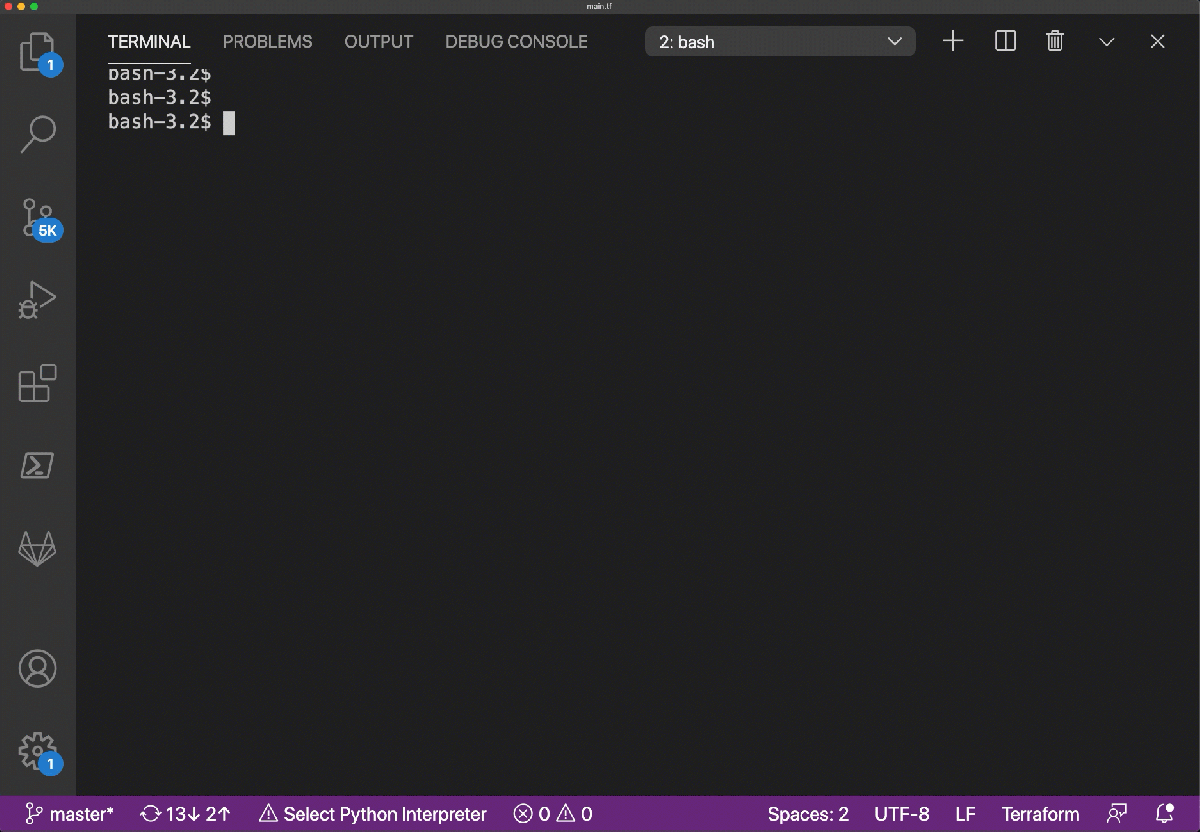Open the Explorer files icon
Screen dimensions: 1200x832
[38, 52]
